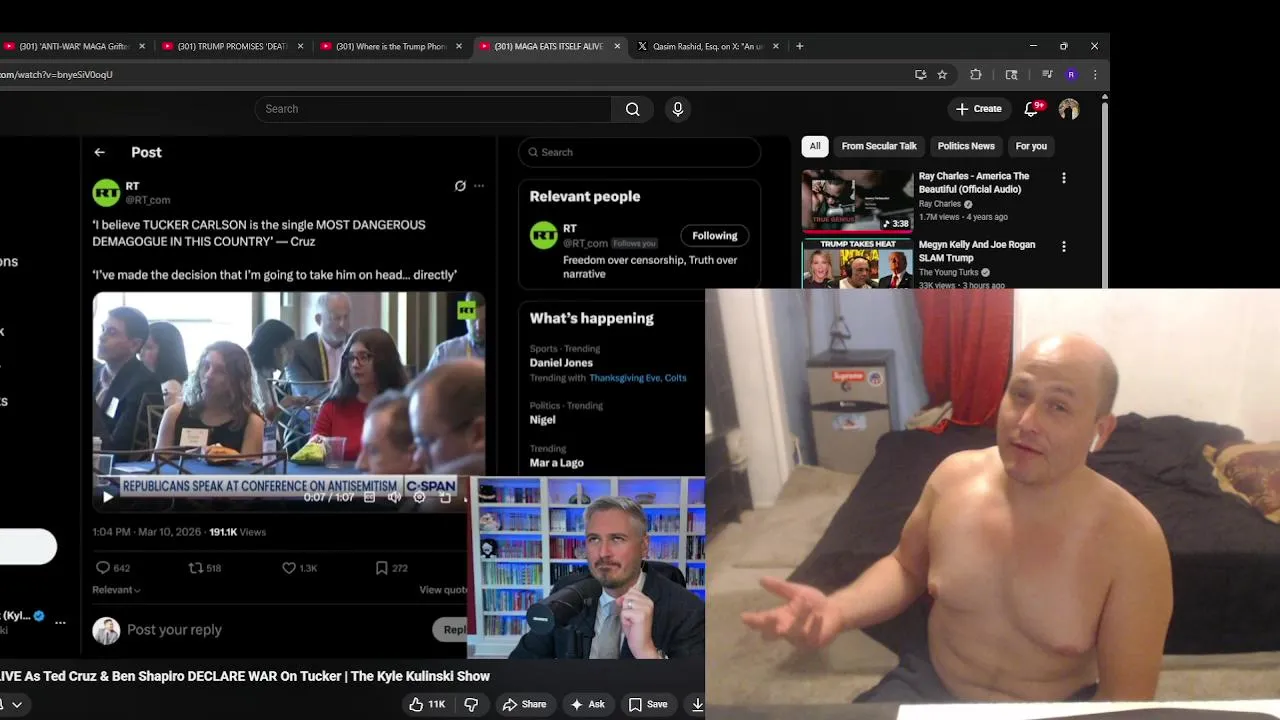Start voice search with the microphone icon
The image size is (1280, 720).
pyautogui.click(x=678, y=109)
